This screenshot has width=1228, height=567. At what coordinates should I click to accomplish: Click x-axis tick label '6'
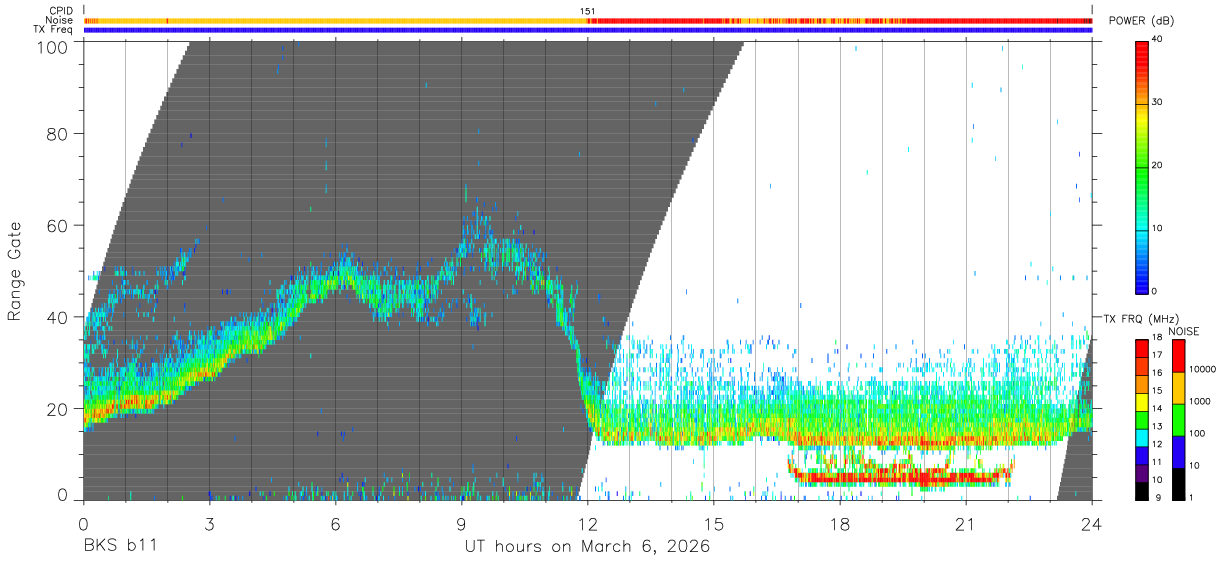click(335, 524)
